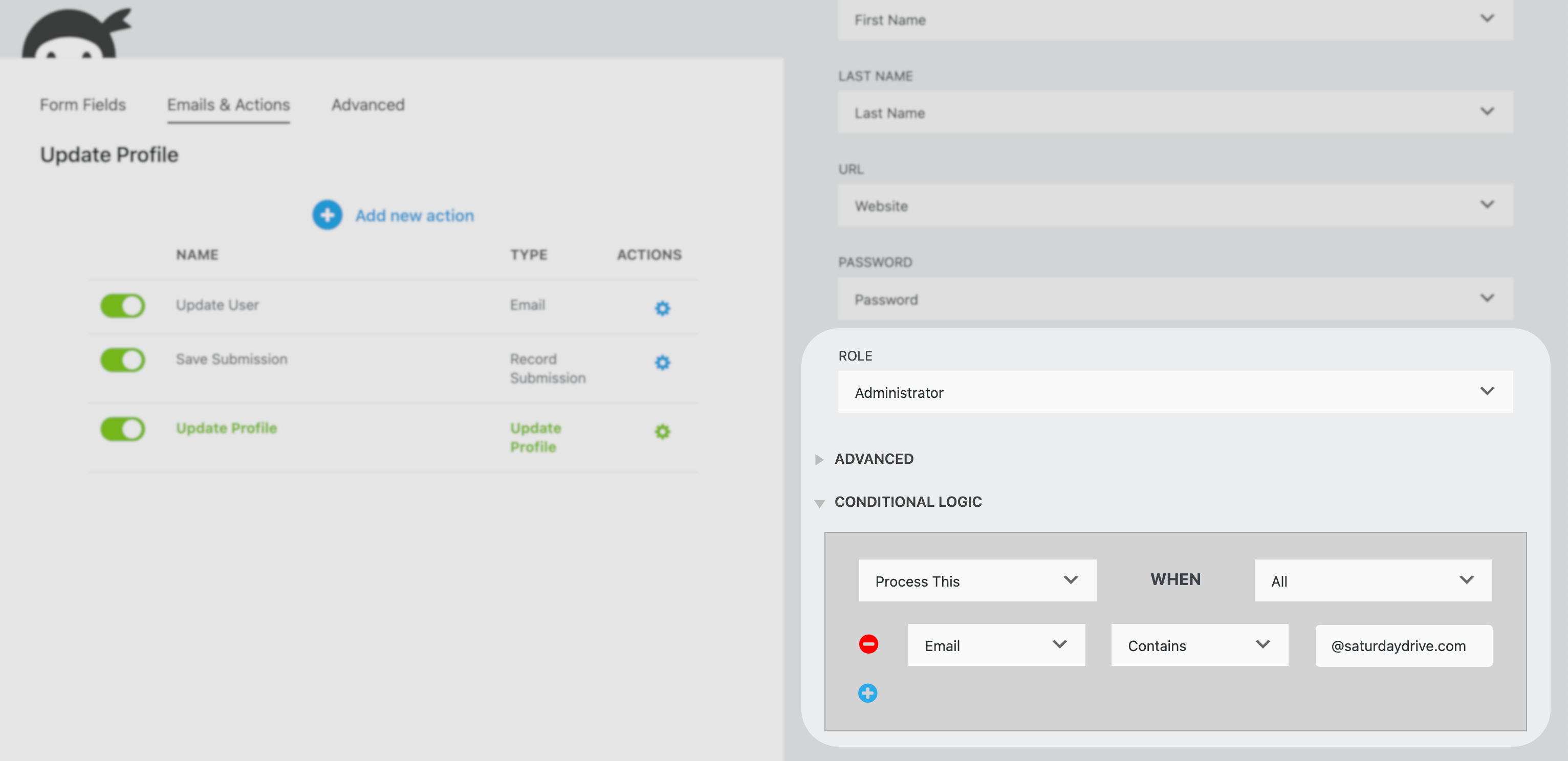Image resolution: width=1568 pixels, height=761 pixels.
Task: Add a condition with the blue plus
Action: click(867, 693)
